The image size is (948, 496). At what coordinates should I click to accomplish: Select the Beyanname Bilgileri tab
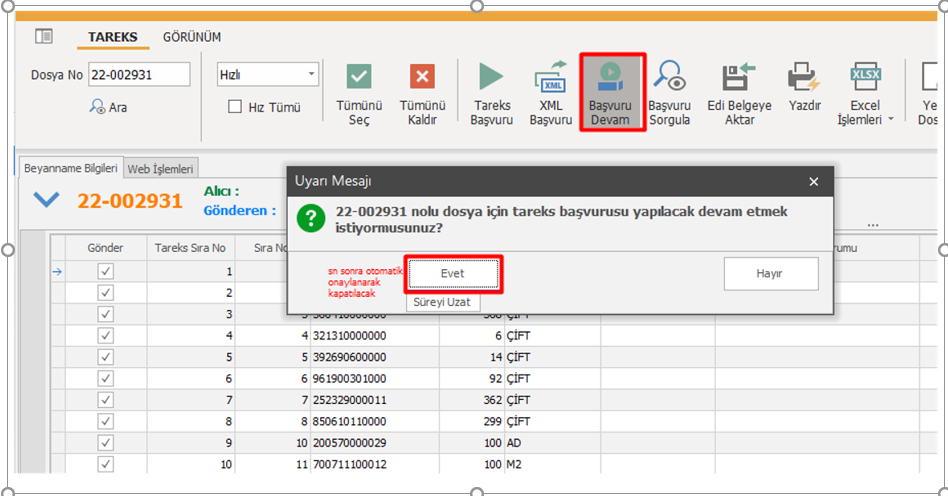pos(71,168)
